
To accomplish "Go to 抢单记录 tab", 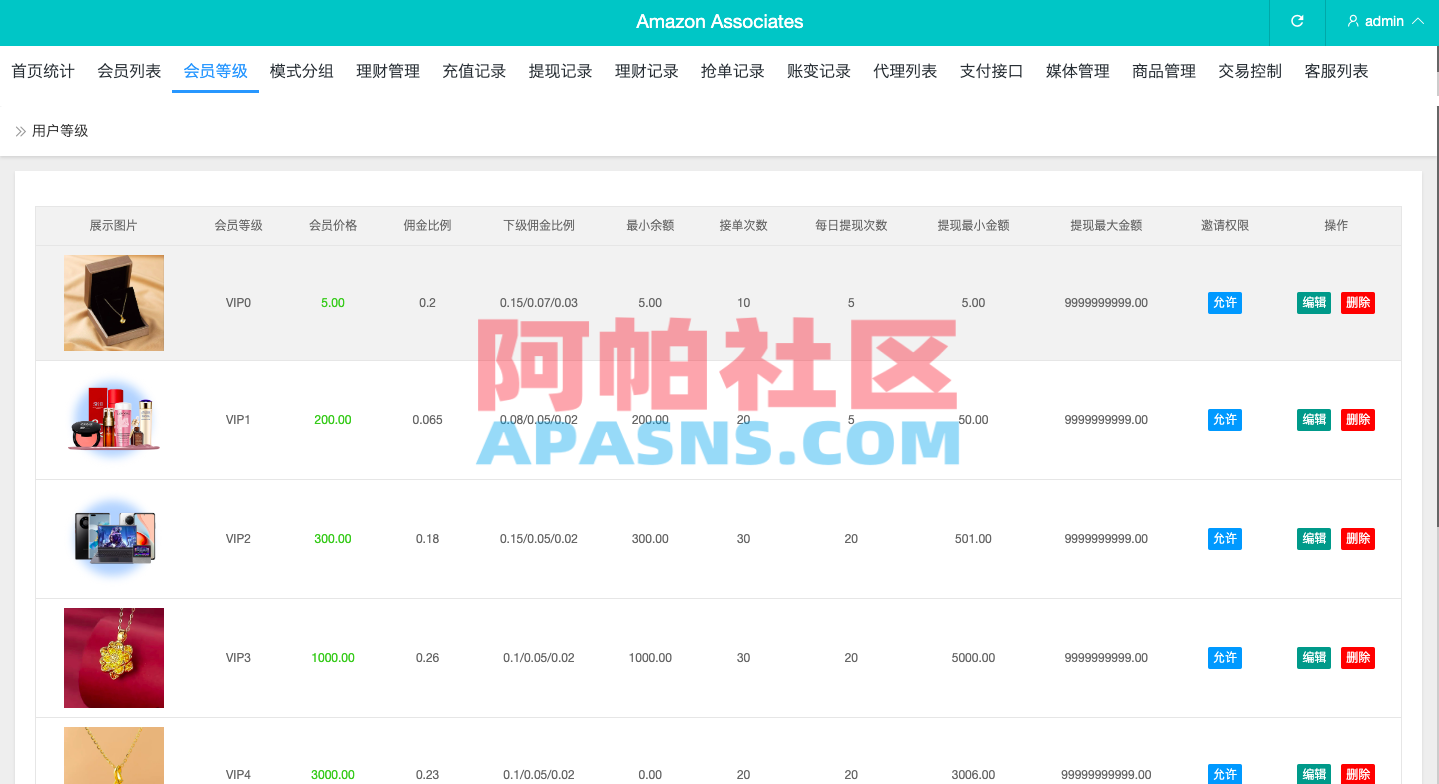I will (x=733, y=71).
